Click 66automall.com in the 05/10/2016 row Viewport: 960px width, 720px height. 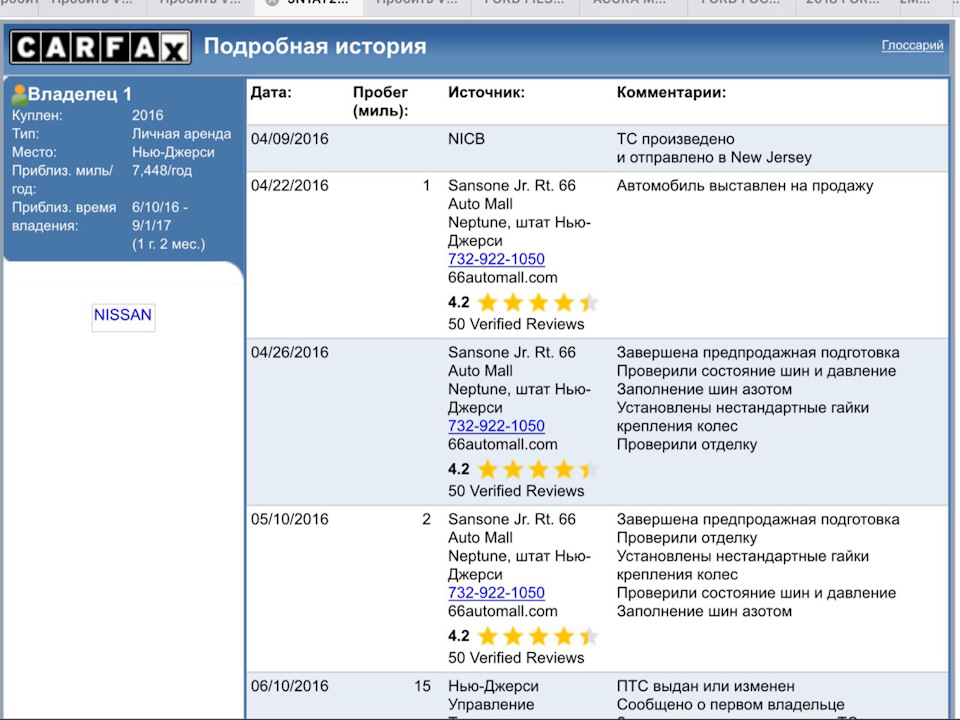tap(503, 611)
